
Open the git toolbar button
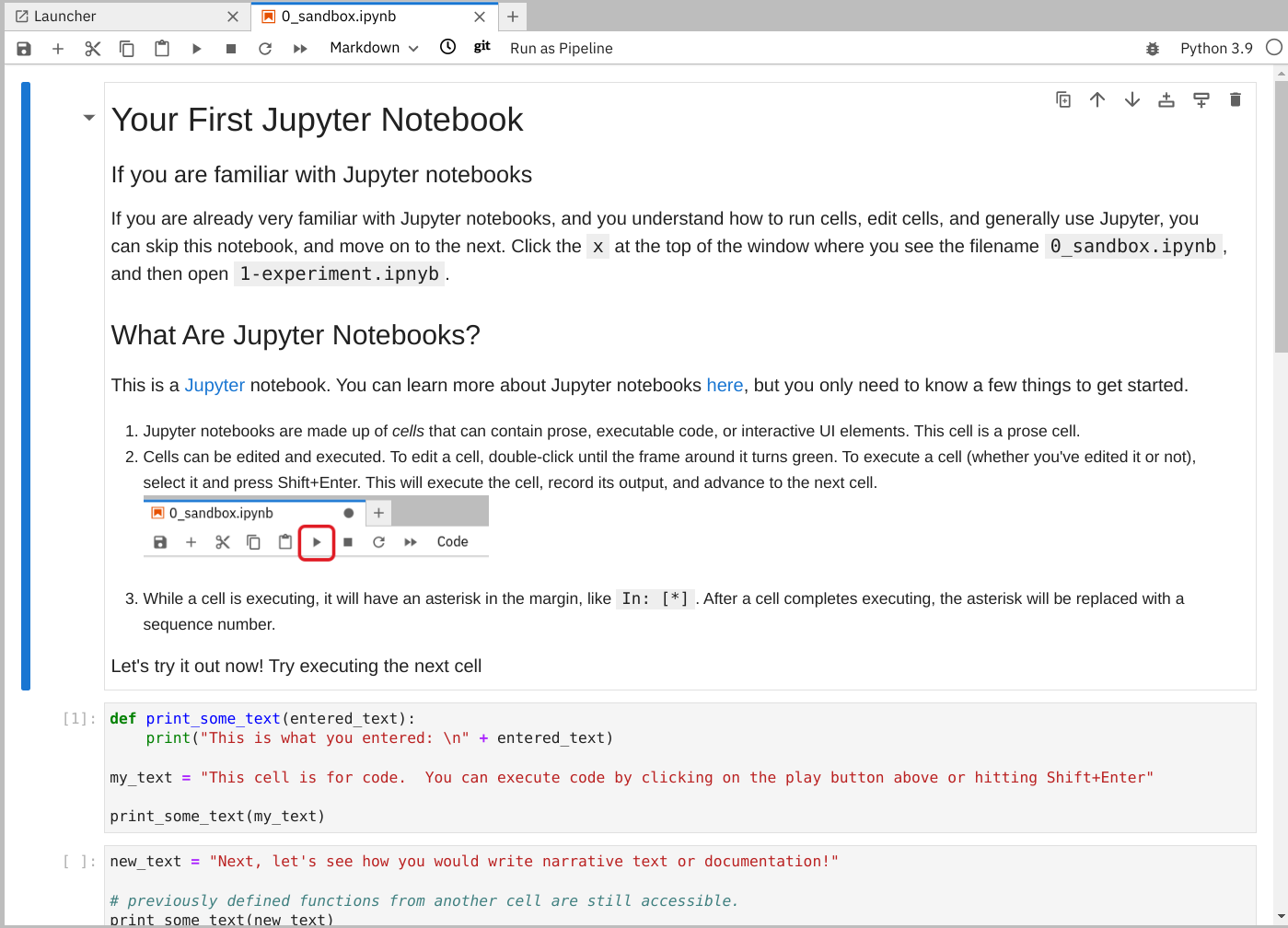click(482, 47)
